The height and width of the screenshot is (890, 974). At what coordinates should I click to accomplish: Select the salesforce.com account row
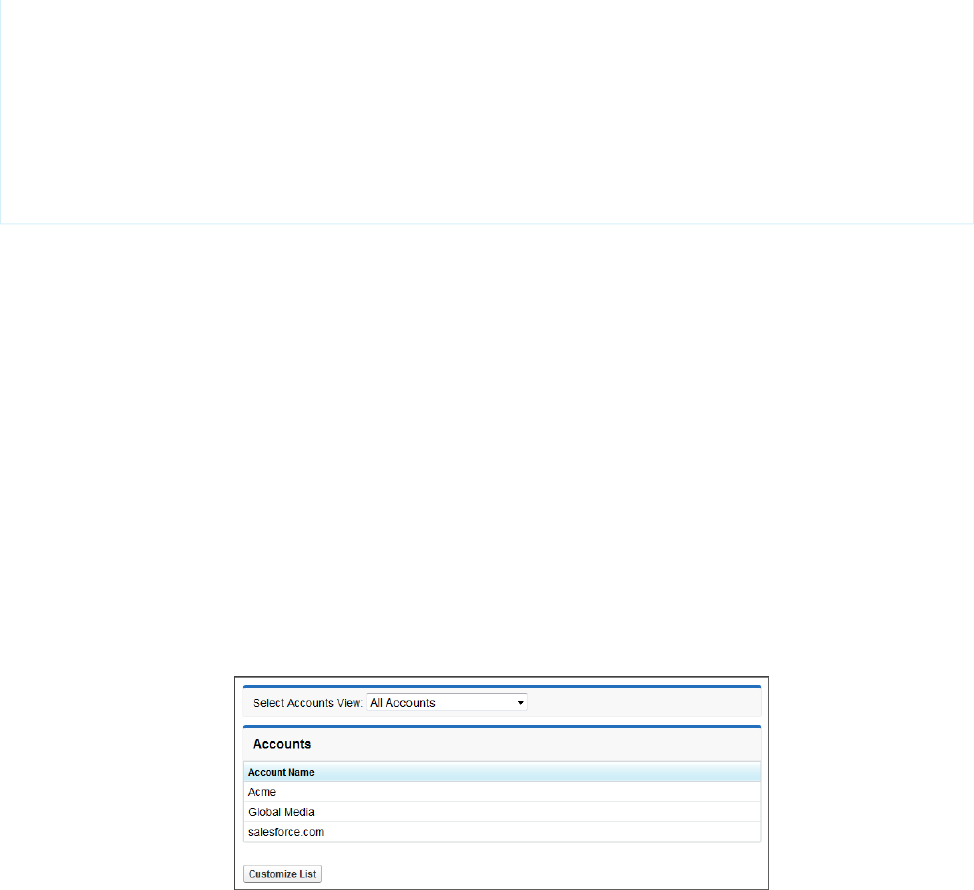pyautogui.click(x=502, y=832)
